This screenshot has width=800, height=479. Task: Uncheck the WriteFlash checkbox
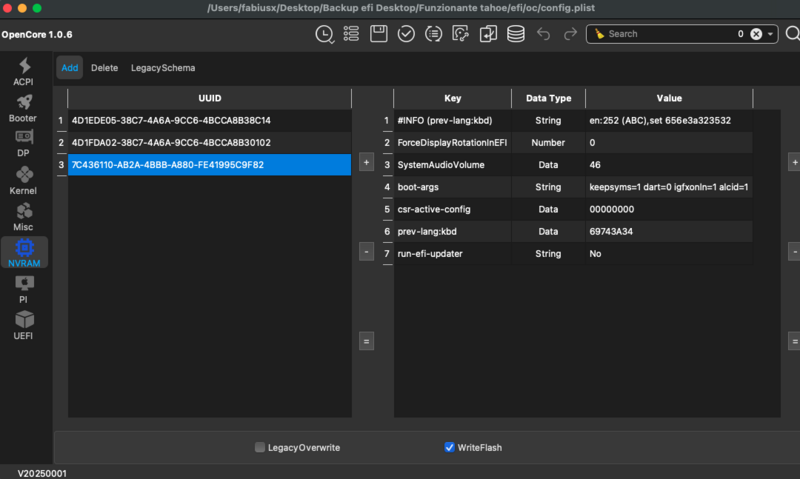coord(450,447)
